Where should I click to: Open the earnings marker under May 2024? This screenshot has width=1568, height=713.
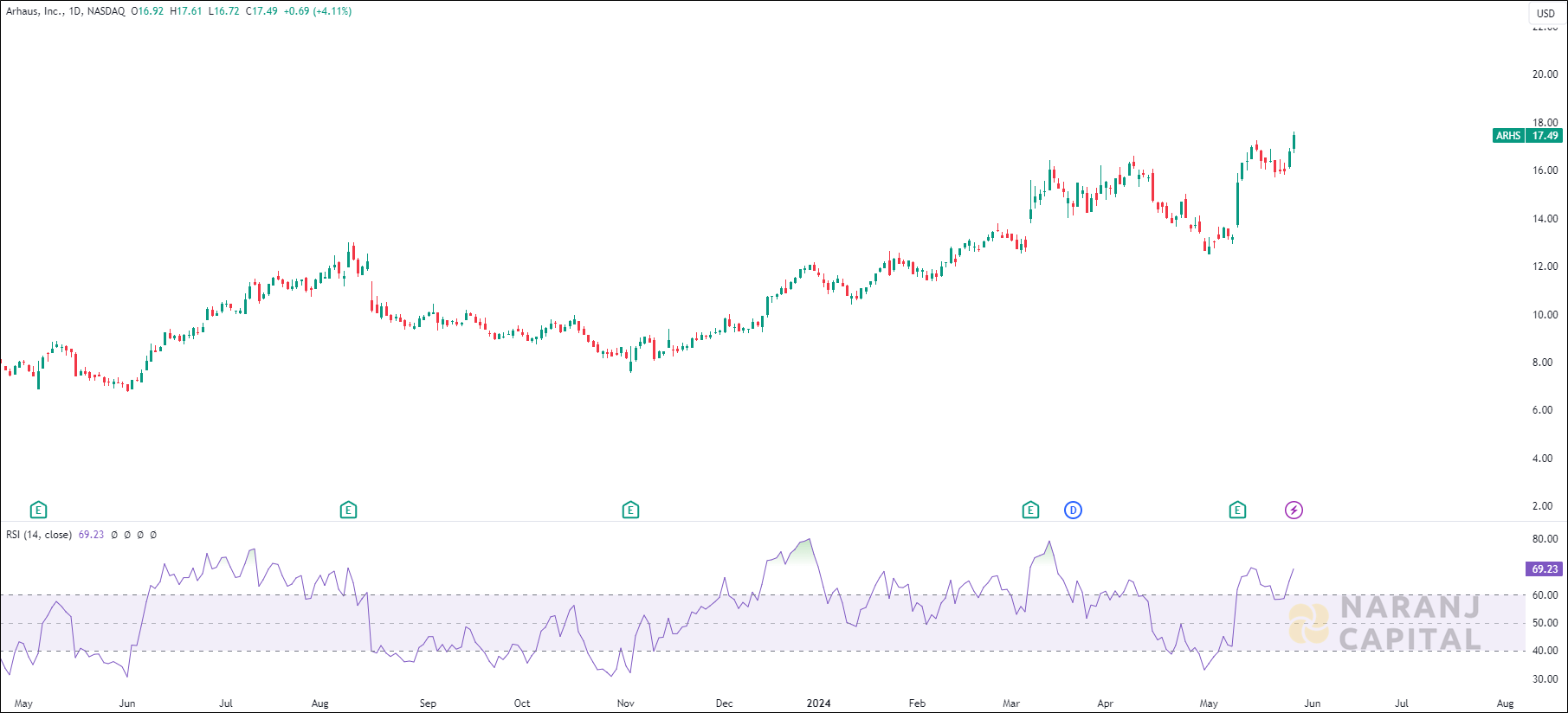point(1237,511)
